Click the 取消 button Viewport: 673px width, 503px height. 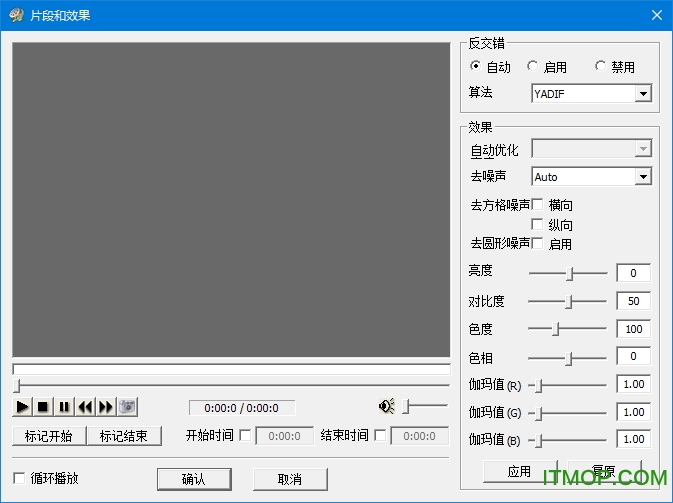pyautogui.click(x=290, y=479)
